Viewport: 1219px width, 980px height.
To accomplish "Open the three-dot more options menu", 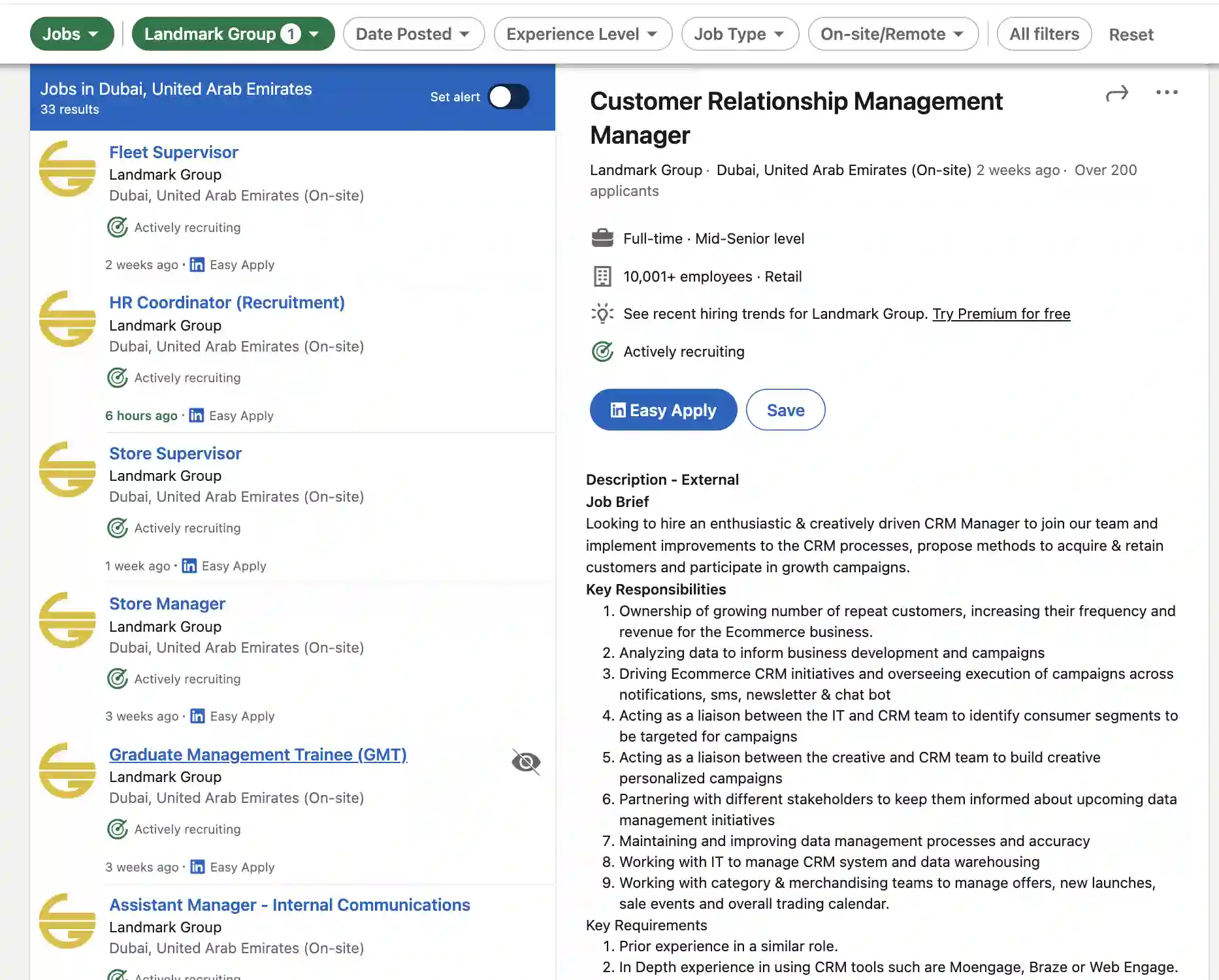I will (x=1166, y=93).
